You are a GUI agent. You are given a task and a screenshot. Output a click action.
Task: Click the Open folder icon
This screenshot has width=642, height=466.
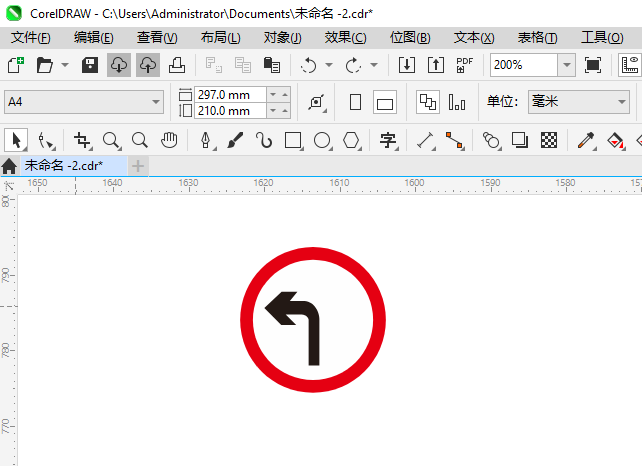pos(45,65)
